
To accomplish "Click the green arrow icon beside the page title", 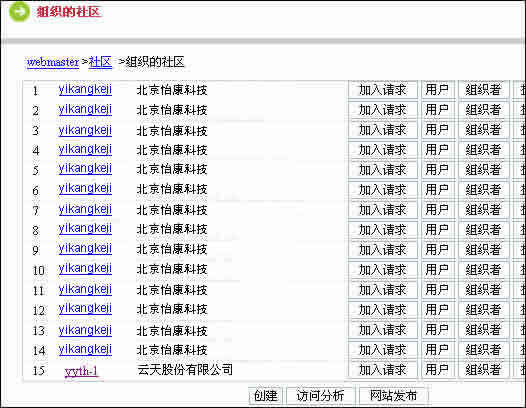I will (19, 12).
